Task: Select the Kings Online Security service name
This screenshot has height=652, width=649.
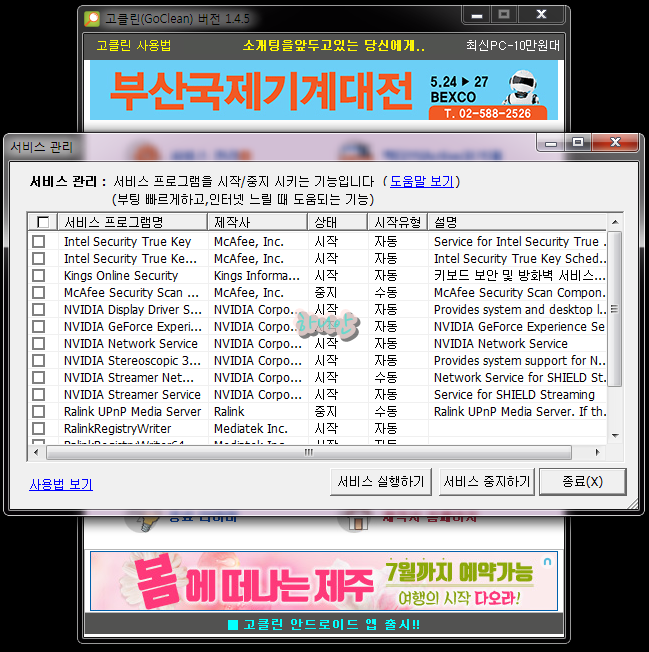Action: click(121, 276)
